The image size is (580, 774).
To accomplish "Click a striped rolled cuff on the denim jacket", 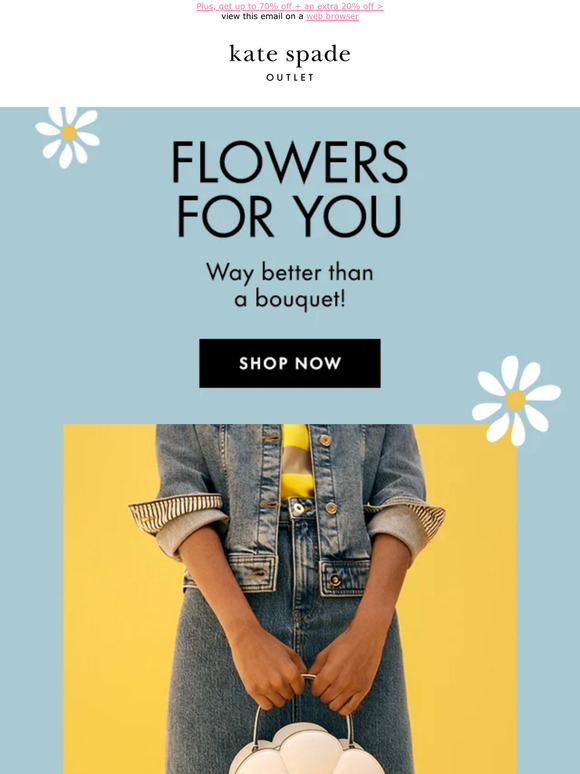I will [x=176, y=514].
